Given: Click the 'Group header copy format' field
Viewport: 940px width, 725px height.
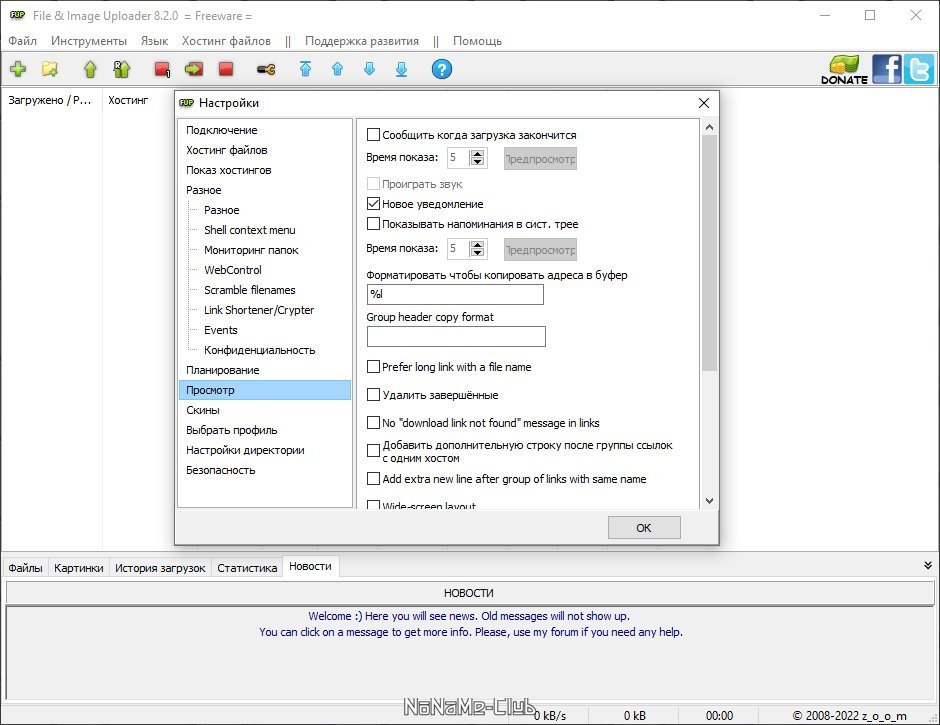Looking at the screenshot, I should coord(456,336).
